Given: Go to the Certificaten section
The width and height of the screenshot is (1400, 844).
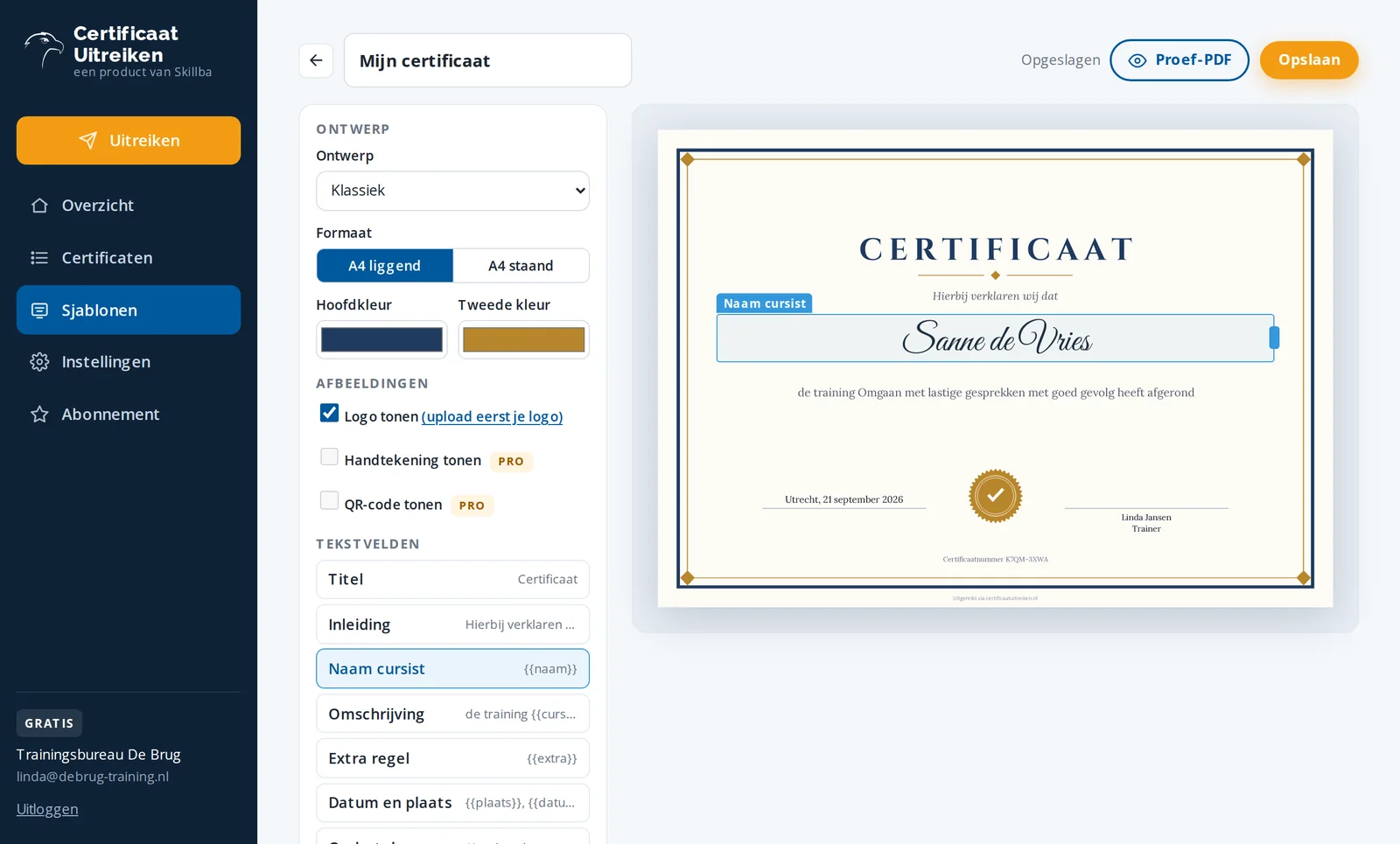Looking at the screenshot, I should [129, 257].
